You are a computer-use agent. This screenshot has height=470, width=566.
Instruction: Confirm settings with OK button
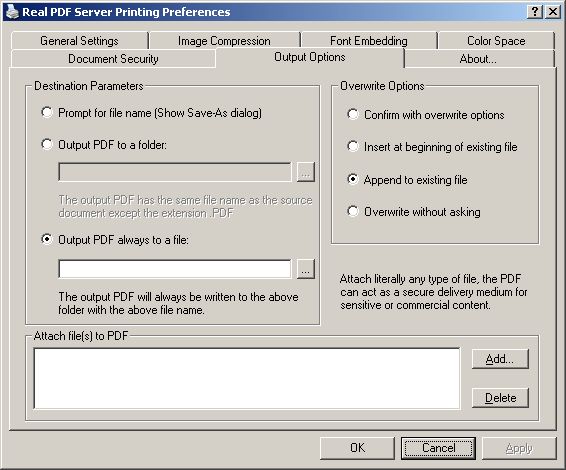coord(357,448)
